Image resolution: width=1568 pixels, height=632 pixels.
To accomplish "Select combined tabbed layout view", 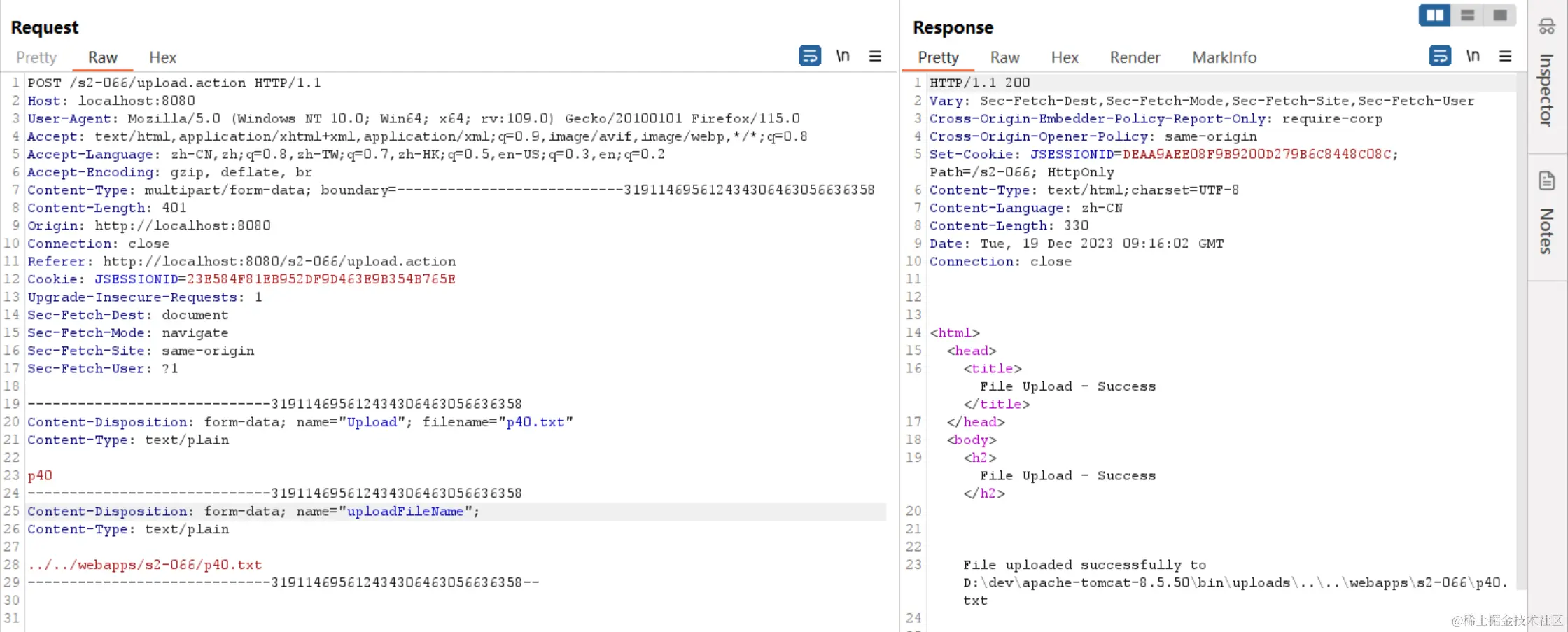I will pyautogui.click(x=1500, y=15).
